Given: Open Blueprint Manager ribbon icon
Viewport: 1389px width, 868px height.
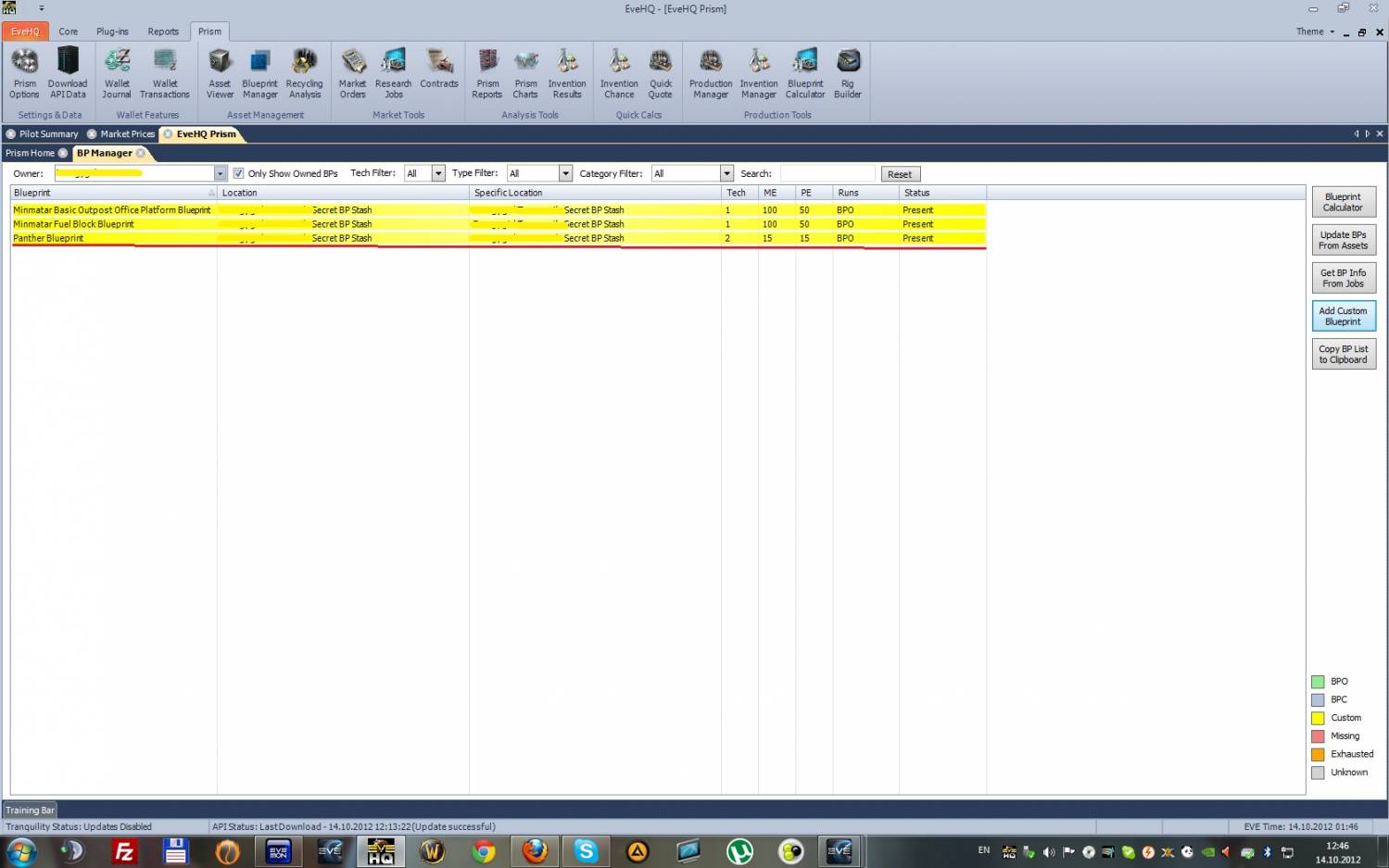Looking at the screenshot, I should click(259, 73).
